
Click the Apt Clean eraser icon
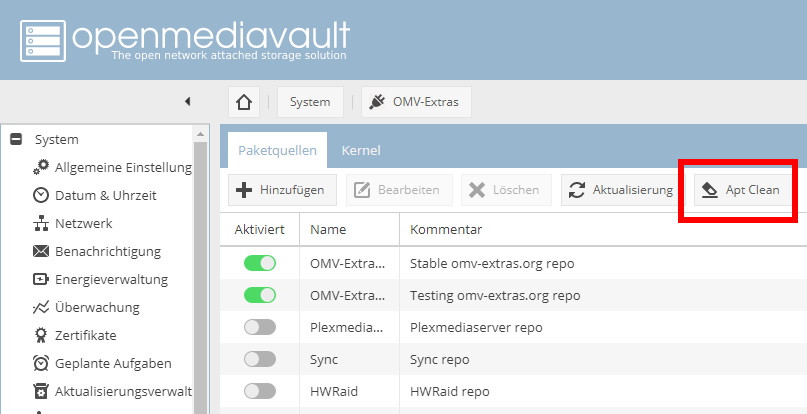click(710, 190)
